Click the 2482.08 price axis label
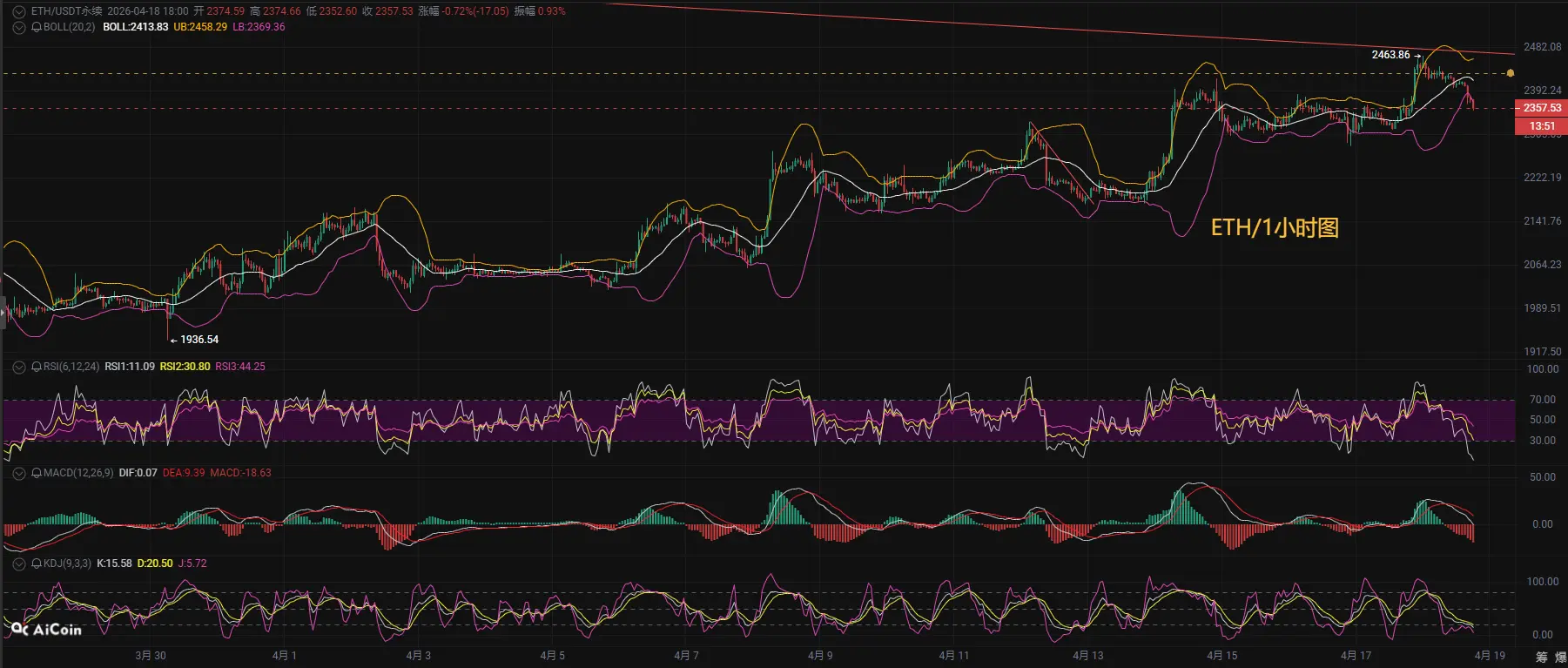This screenshot has width=1568, height=668. pyautogui.click(x=1542, y=47)
